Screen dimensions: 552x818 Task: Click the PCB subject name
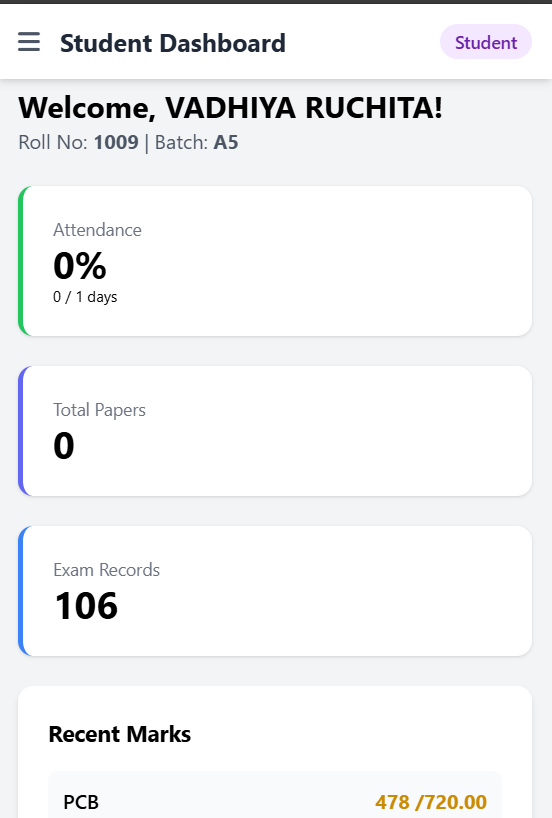[x=81, y=802]
